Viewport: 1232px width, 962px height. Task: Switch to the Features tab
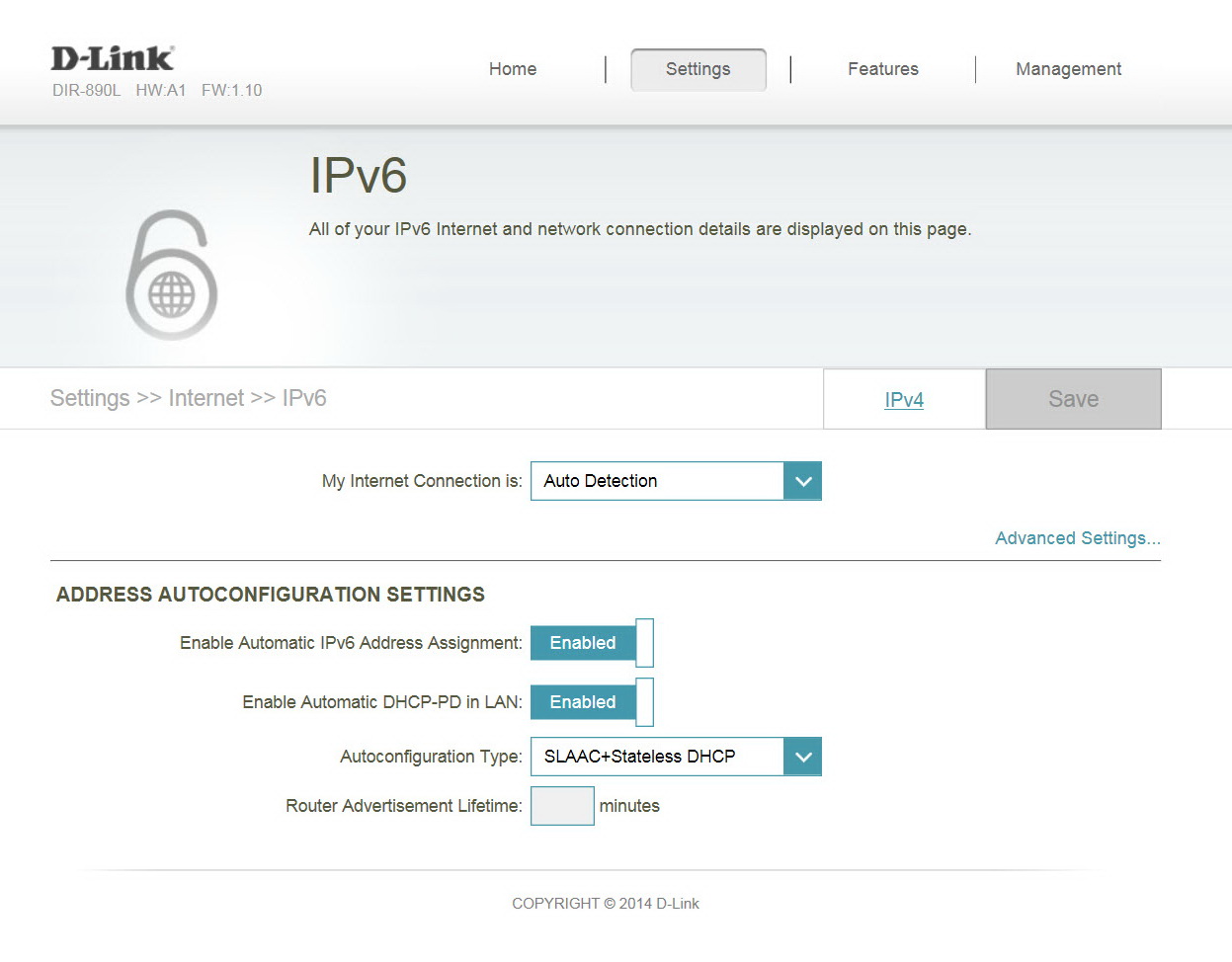pyautogui.click(x=883, y=69)
